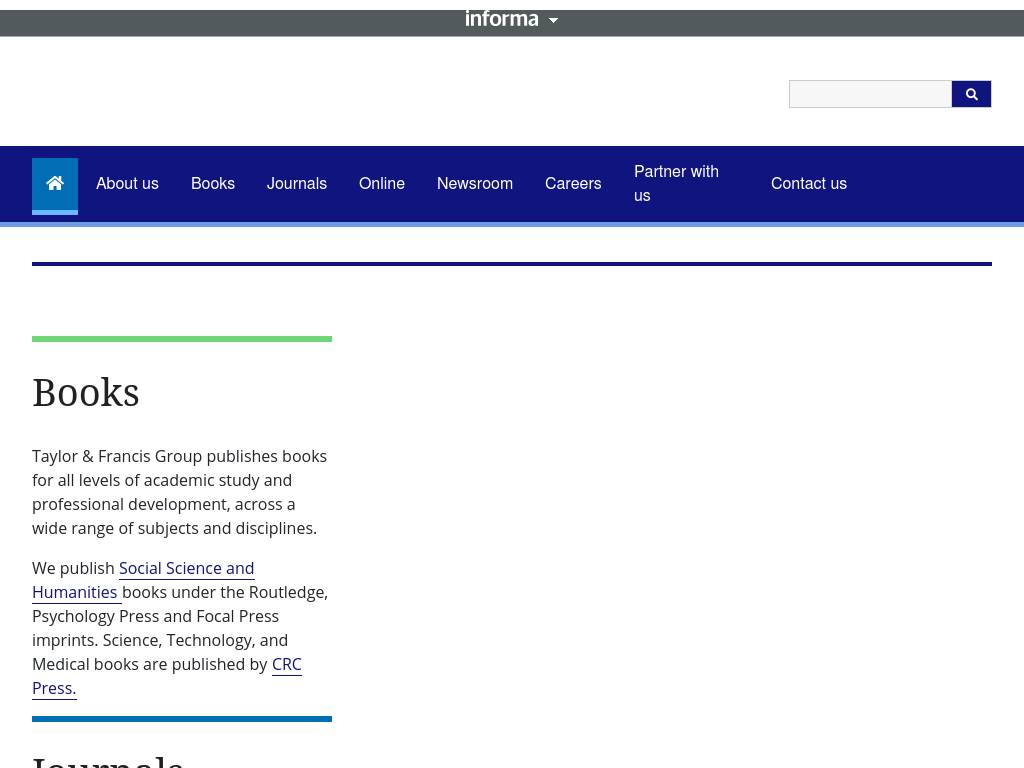This screenshot has width=1024, height=768.
Task: Open the Books menu item
Action: coord(213,184)
